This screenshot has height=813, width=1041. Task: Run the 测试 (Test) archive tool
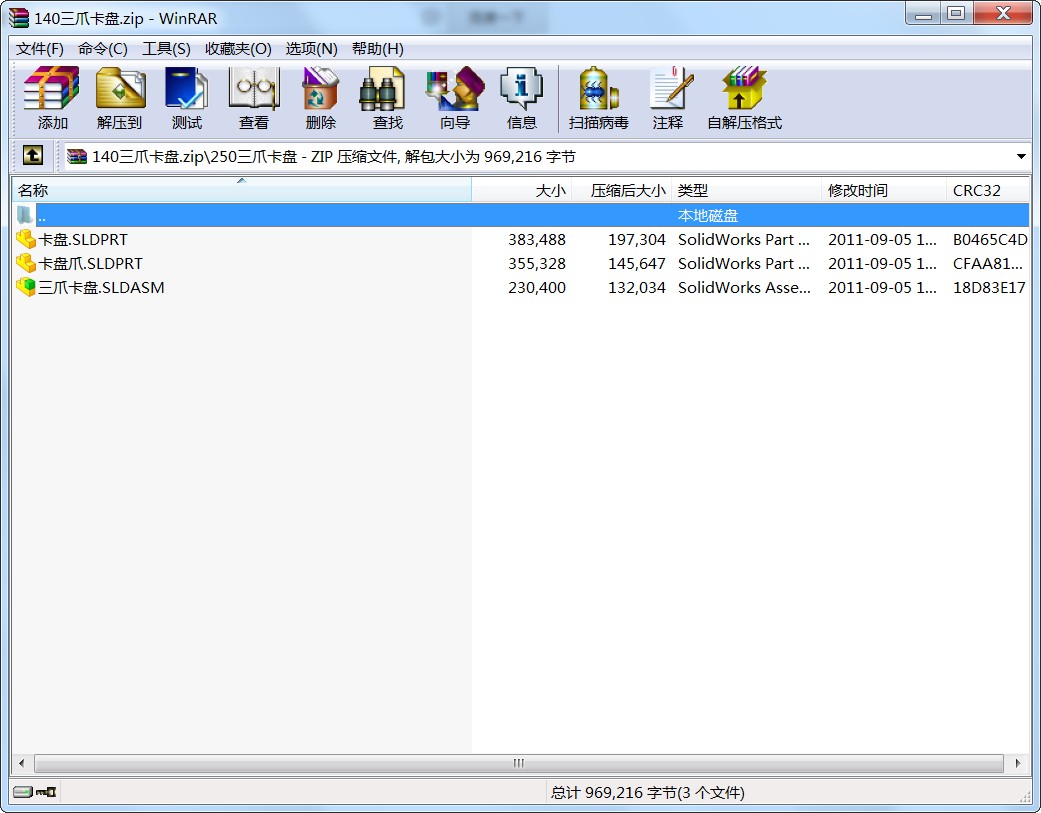tap(187, 98)
